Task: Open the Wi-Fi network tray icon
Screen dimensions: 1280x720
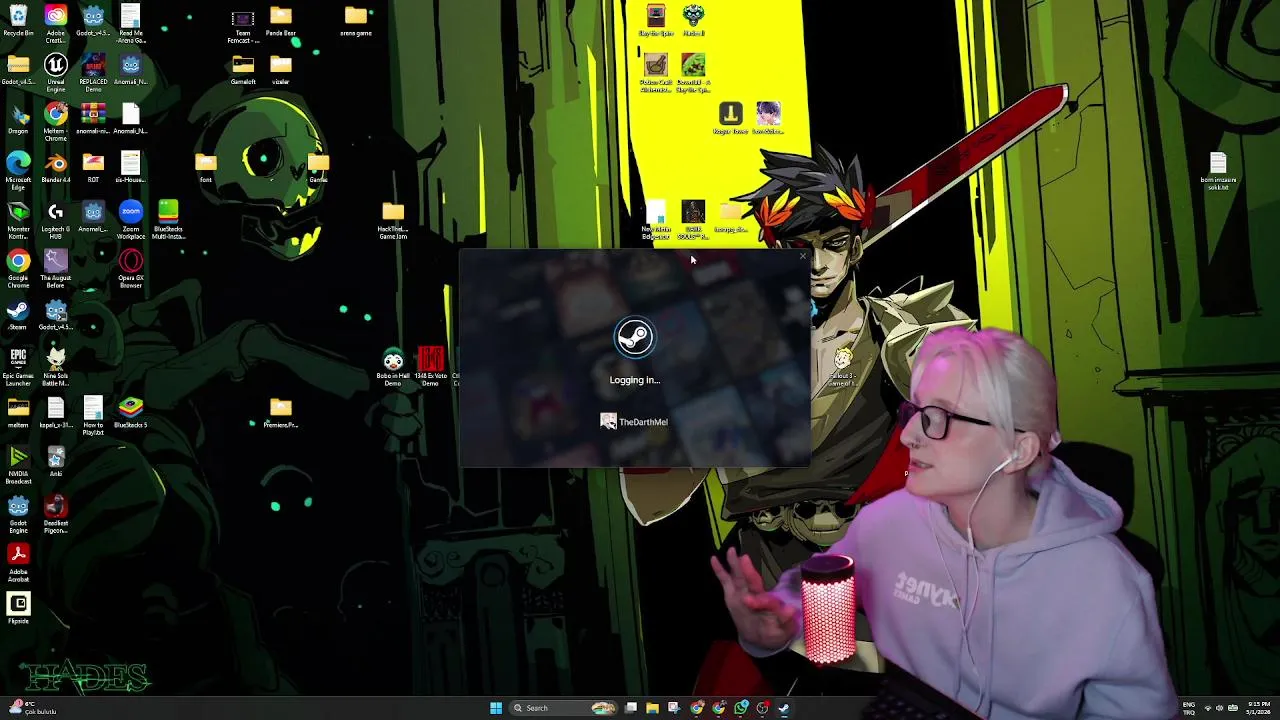Action: (1208, 708)
